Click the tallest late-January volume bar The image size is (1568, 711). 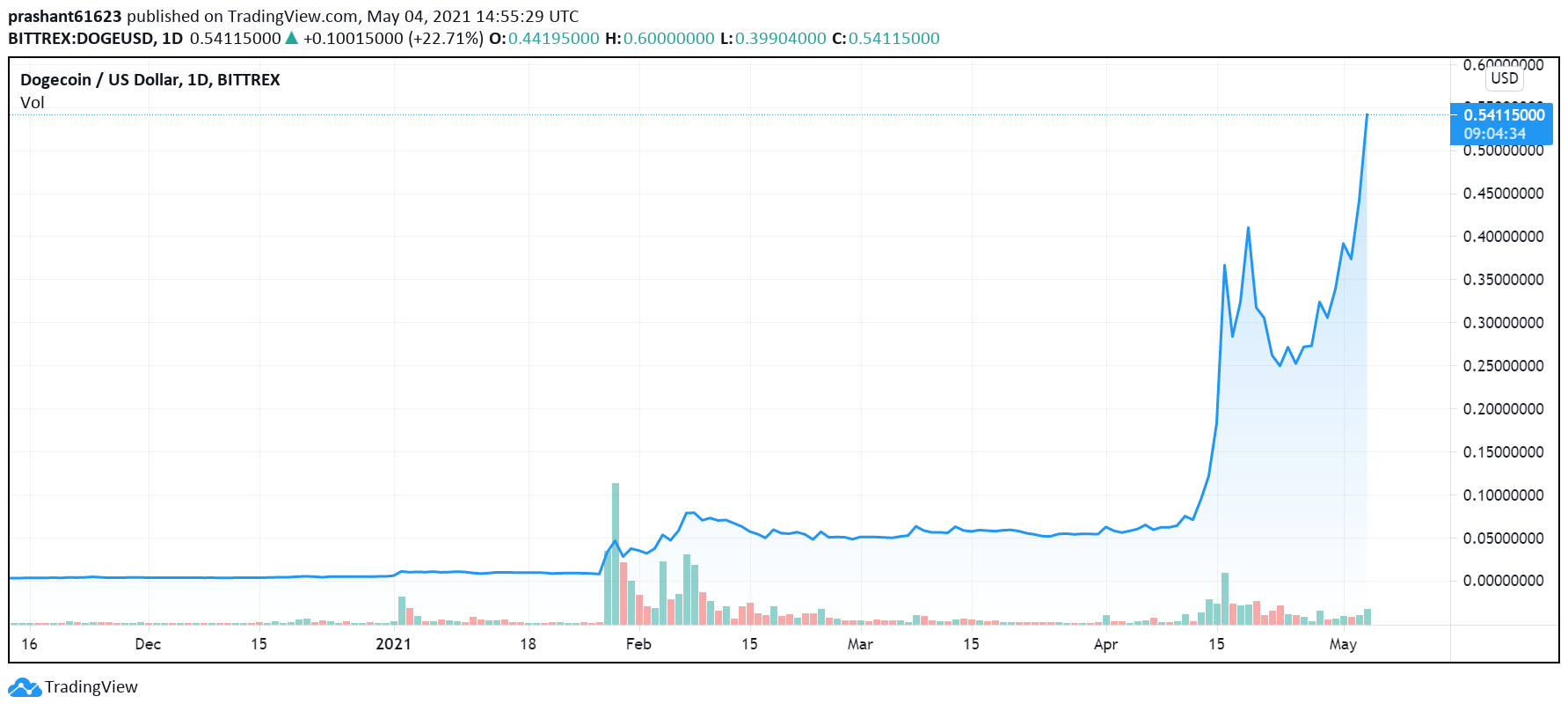pos(616,553)
